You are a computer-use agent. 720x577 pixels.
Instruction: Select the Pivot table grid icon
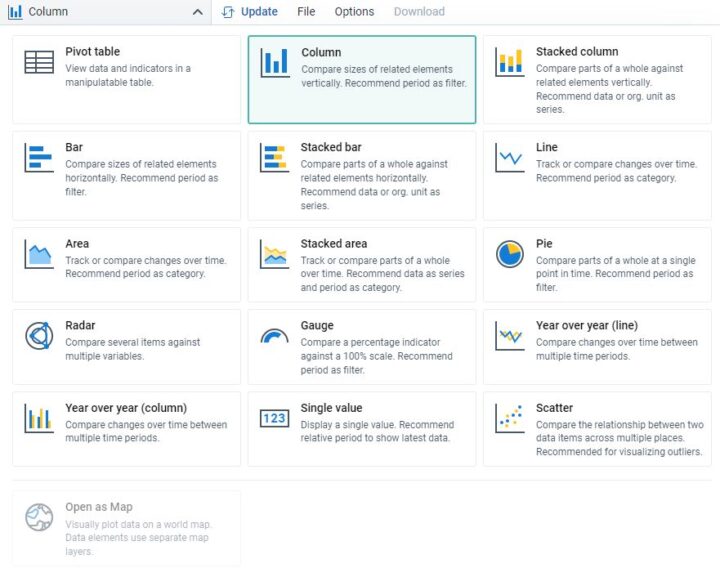[x=39, y=62]
